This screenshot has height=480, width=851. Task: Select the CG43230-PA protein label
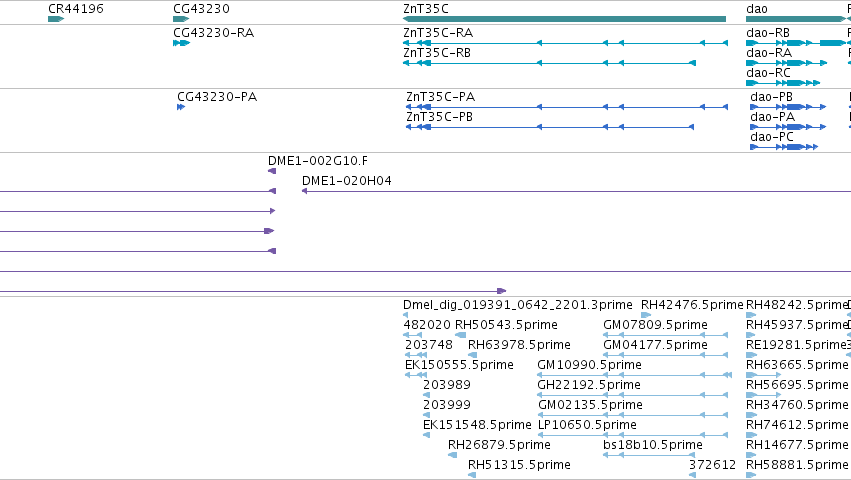(217, 97)
